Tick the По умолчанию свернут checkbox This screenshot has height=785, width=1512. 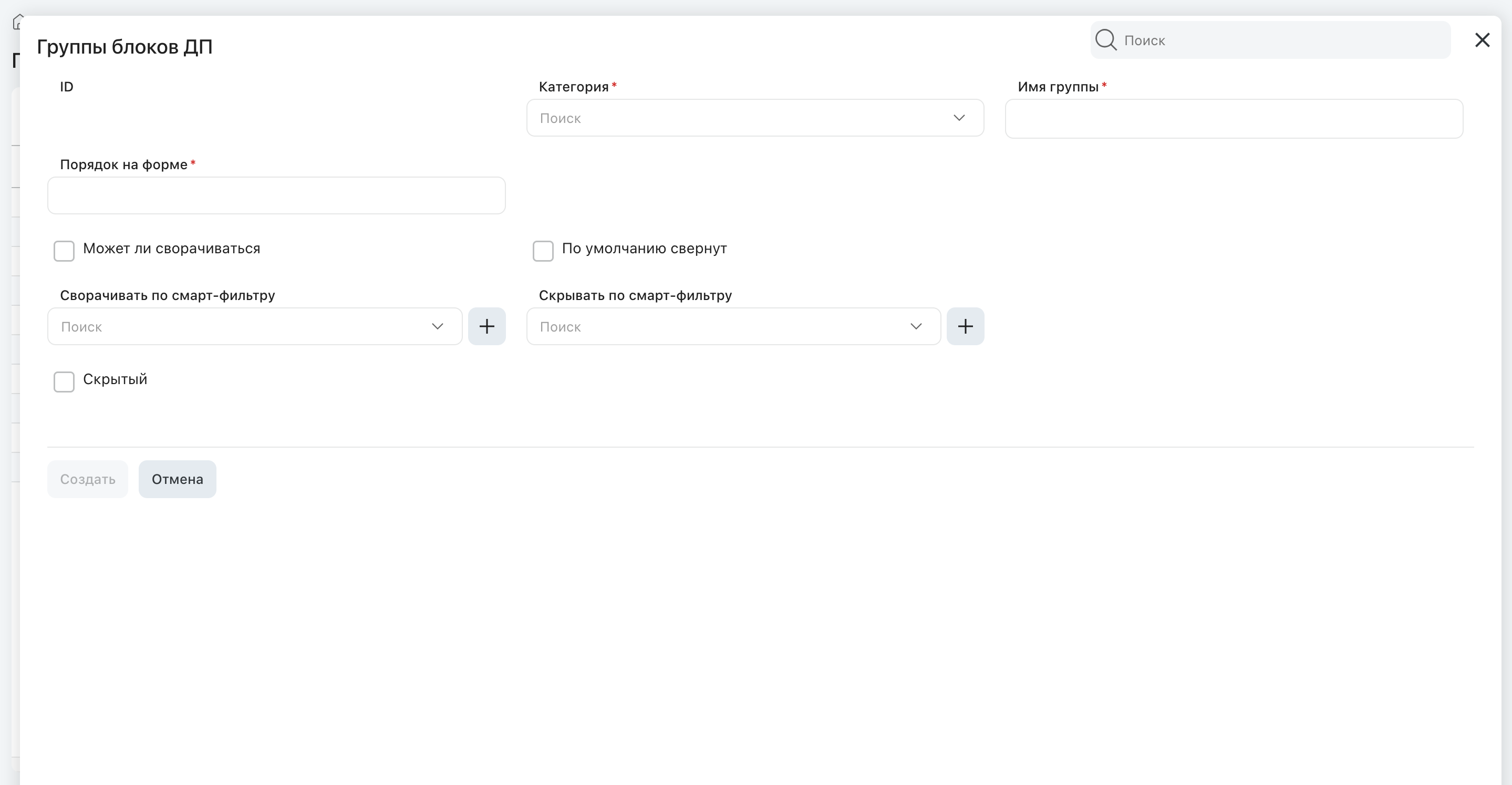click(x=543, y=251)
